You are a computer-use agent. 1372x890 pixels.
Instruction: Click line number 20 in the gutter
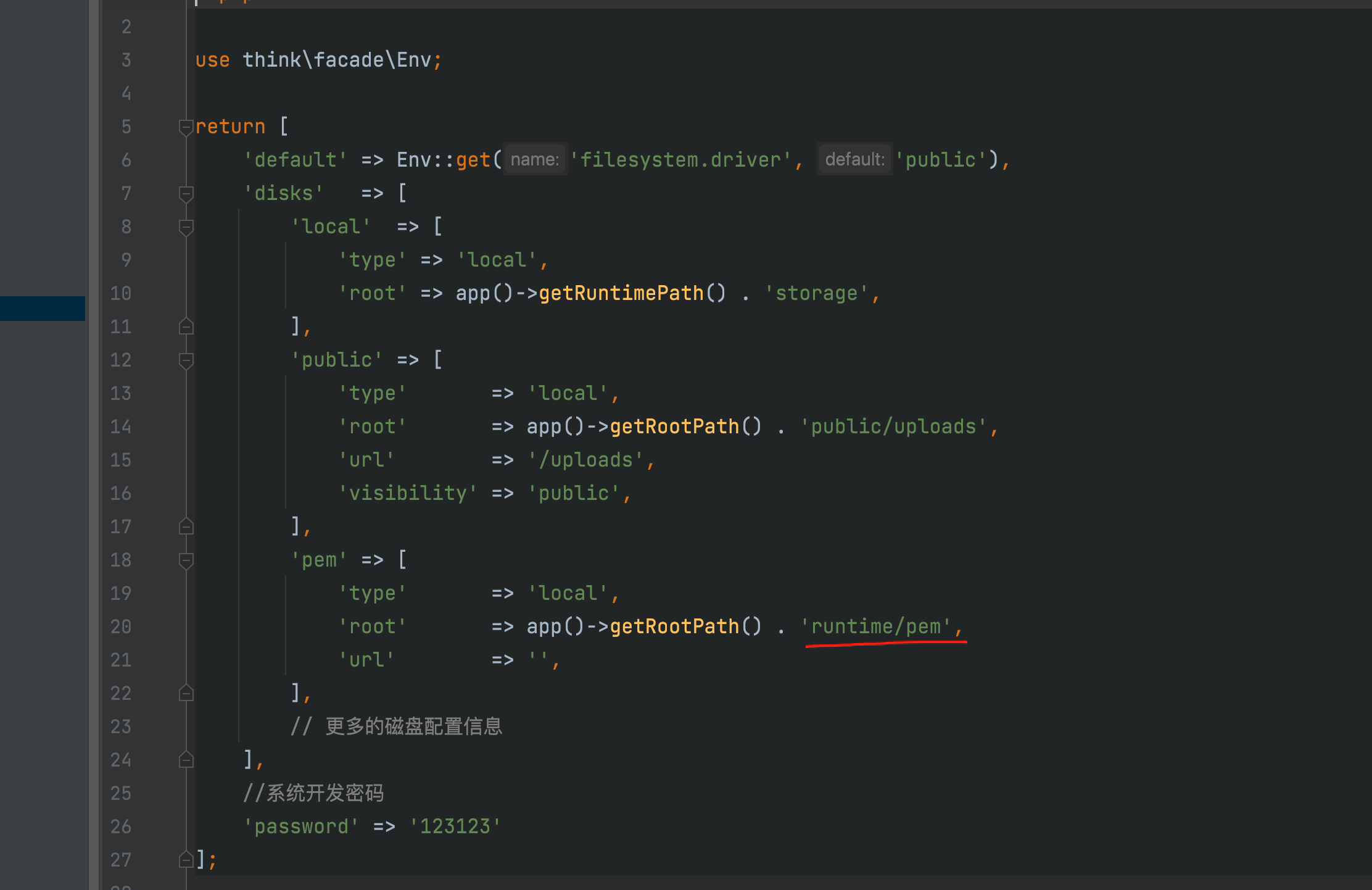(x=121, y=626)
